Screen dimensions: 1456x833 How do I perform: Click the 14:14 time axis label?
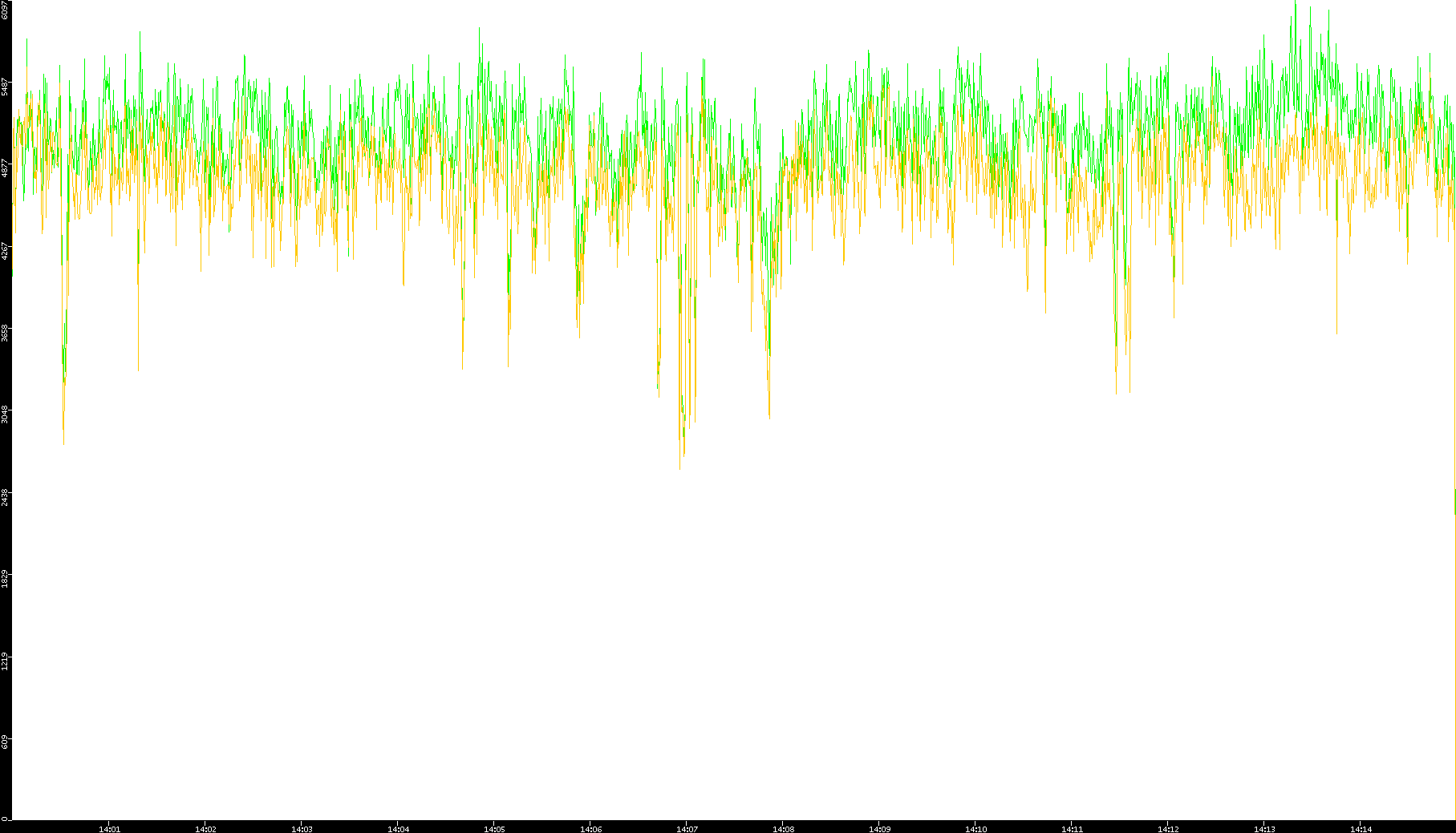[1361, 829]
